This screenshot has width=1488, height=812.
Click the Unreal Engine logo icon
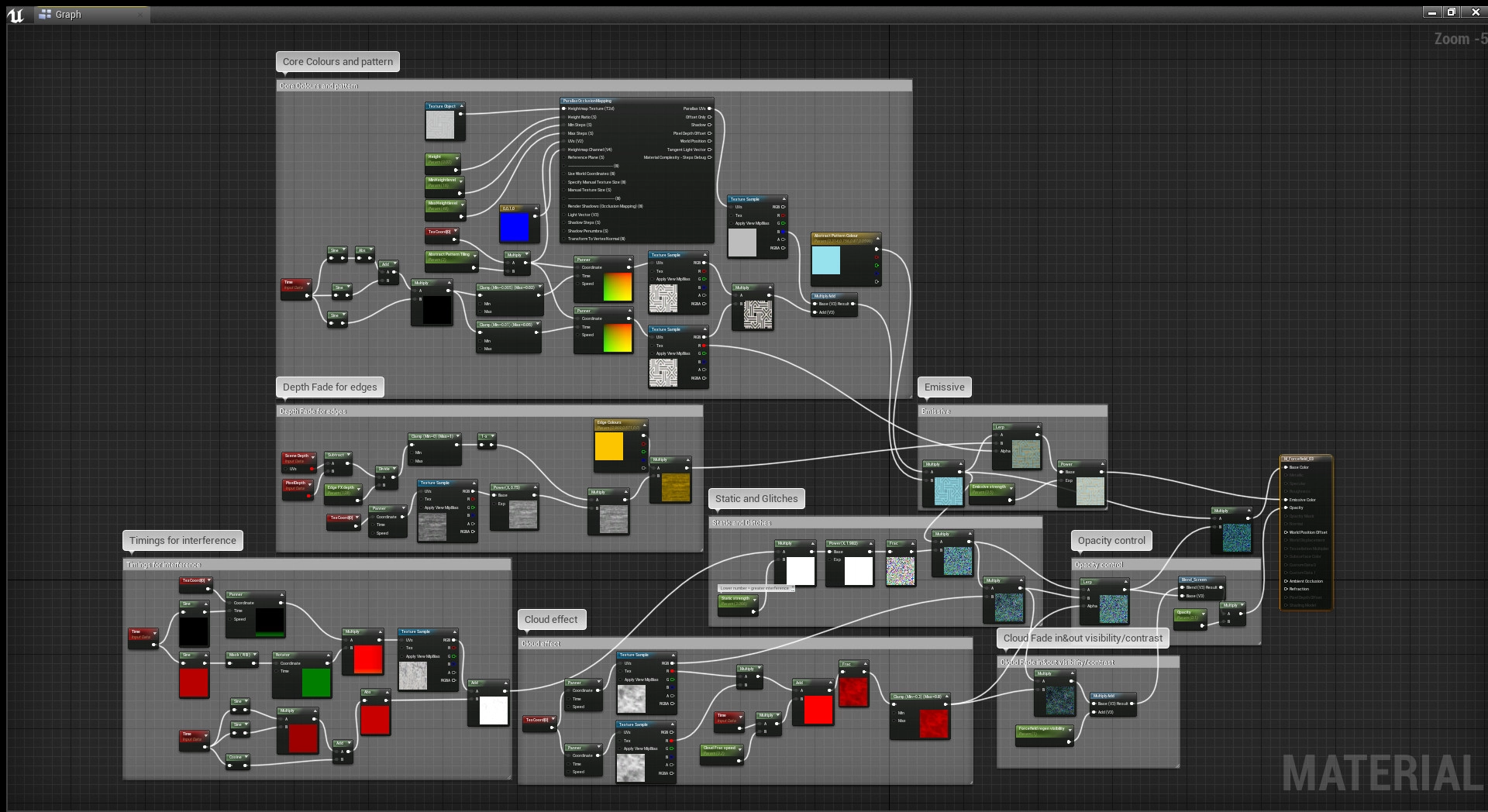point(15,15)
